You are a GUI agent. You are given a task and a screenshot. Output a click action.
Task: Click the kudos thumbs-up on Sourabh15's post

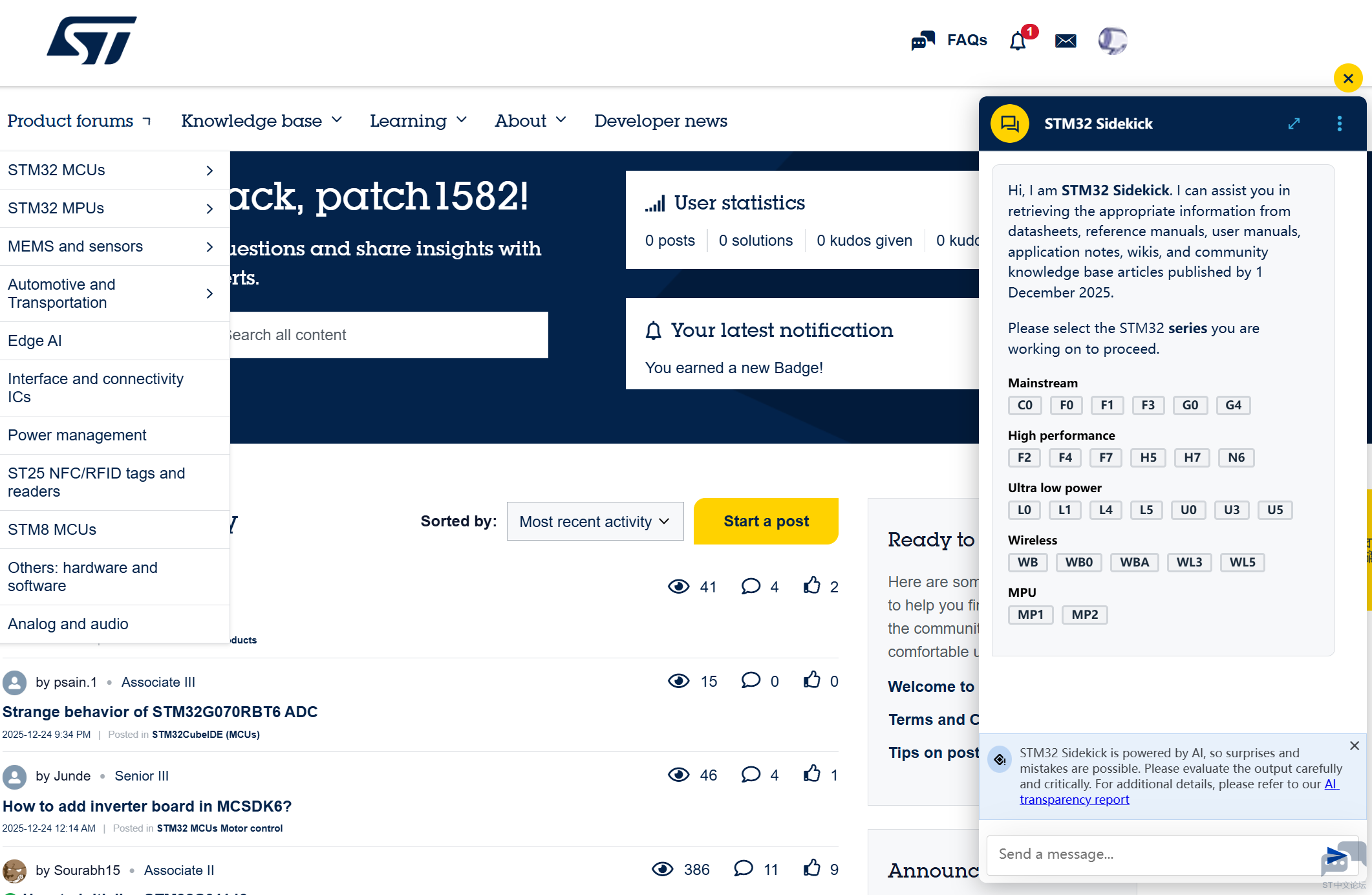[x=812, y=868]
